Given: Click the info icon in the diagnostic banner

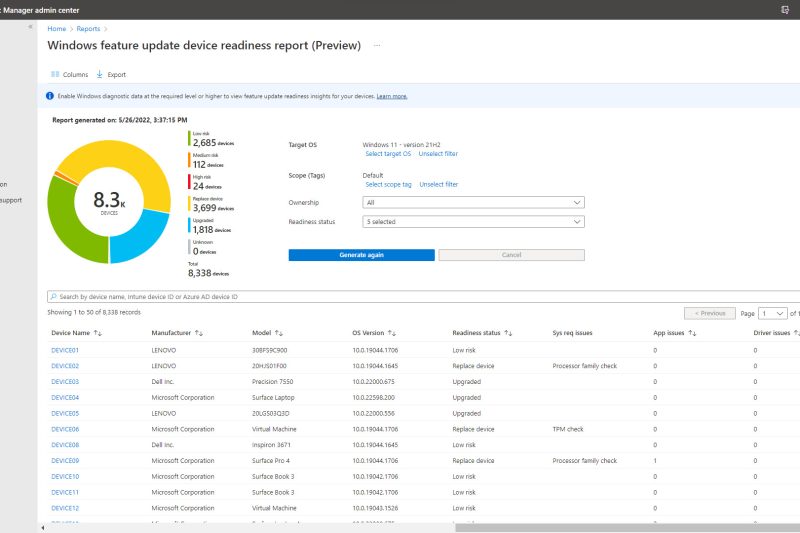Looking at the screenshot, I should 50,96.
